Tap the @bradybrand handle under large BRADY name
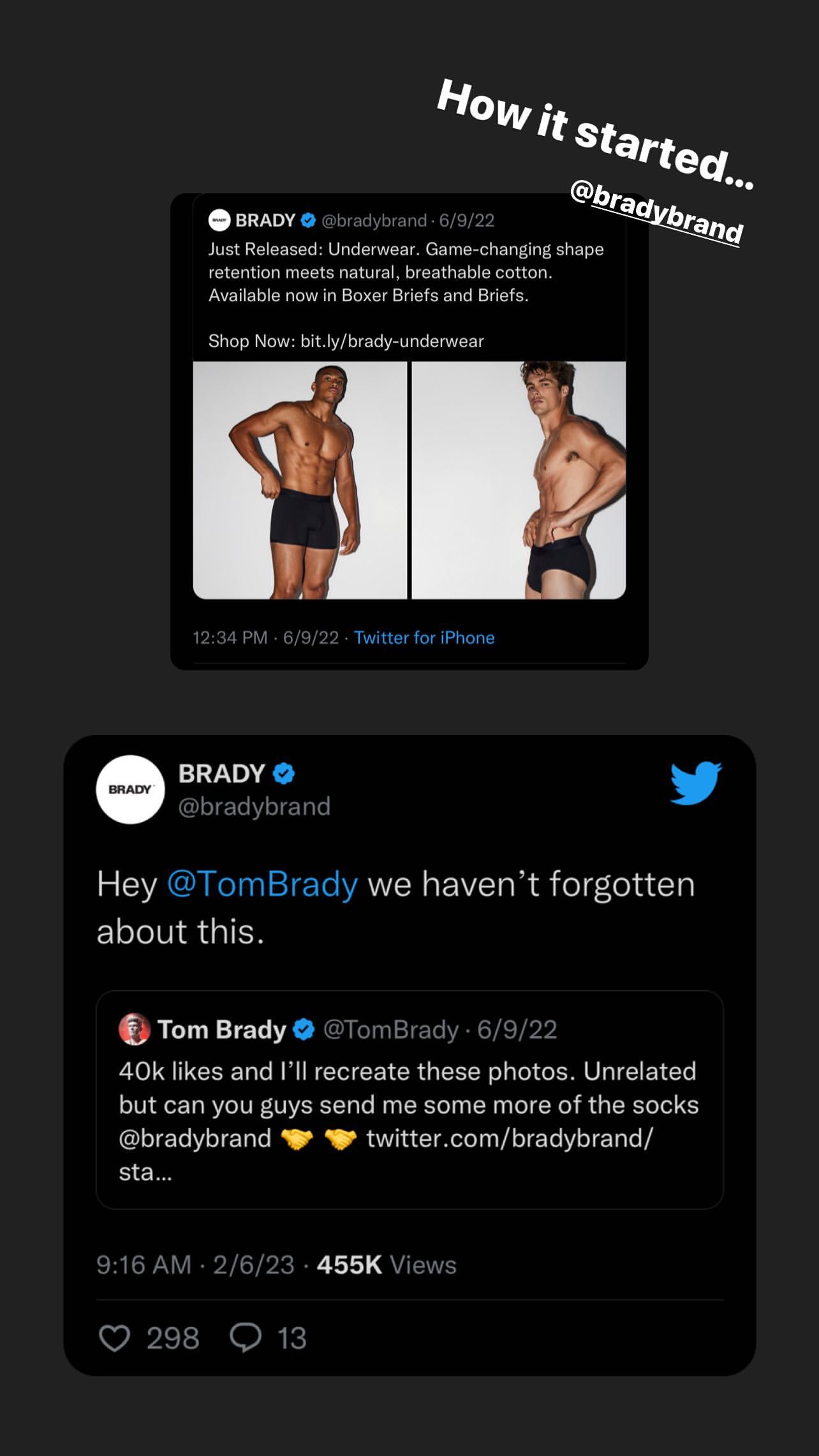Viewport: 819px width, 1456px height. [254, 806]
